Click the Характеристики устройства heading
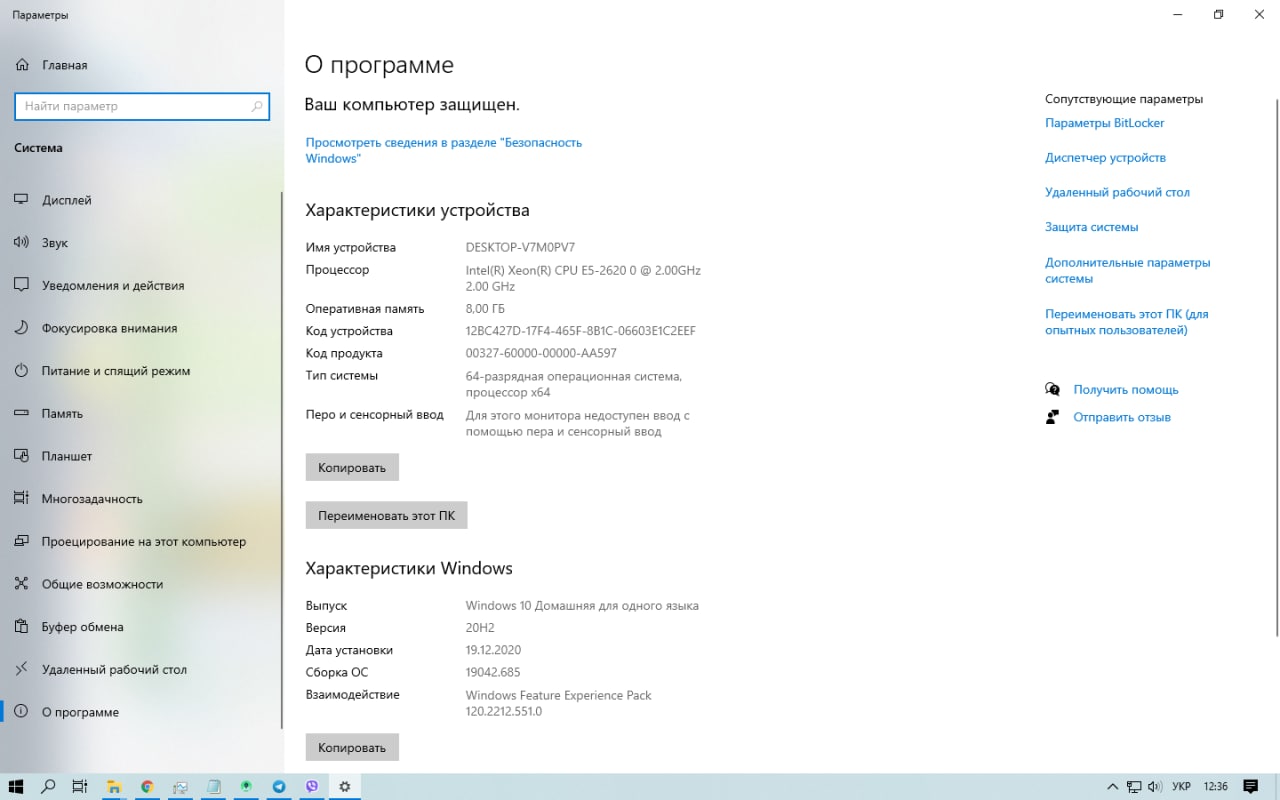Image resolution: width=1280 pixels, height=800 pixels. coord(417,210)
